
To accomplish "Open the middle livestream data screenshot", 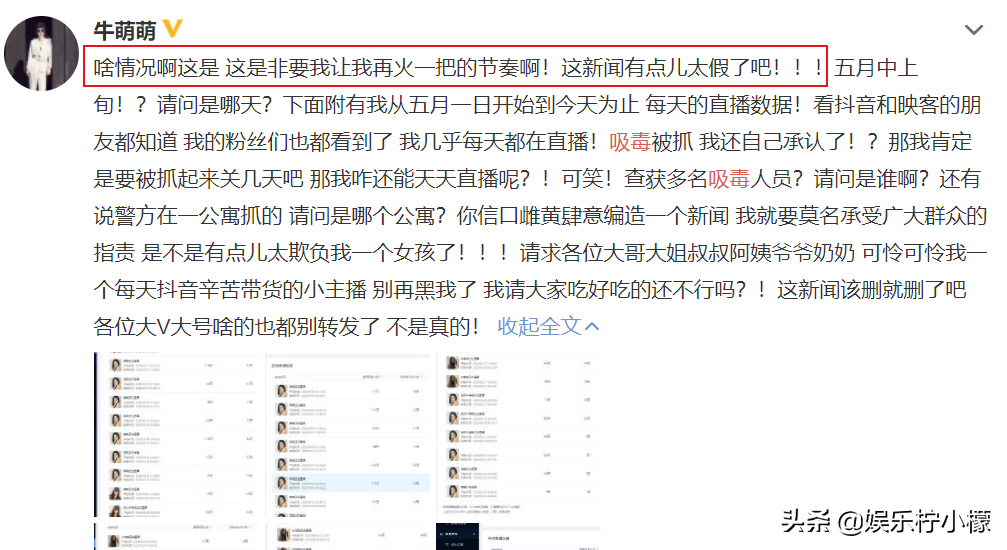I will pyautogui.click(x=347, y=434).
